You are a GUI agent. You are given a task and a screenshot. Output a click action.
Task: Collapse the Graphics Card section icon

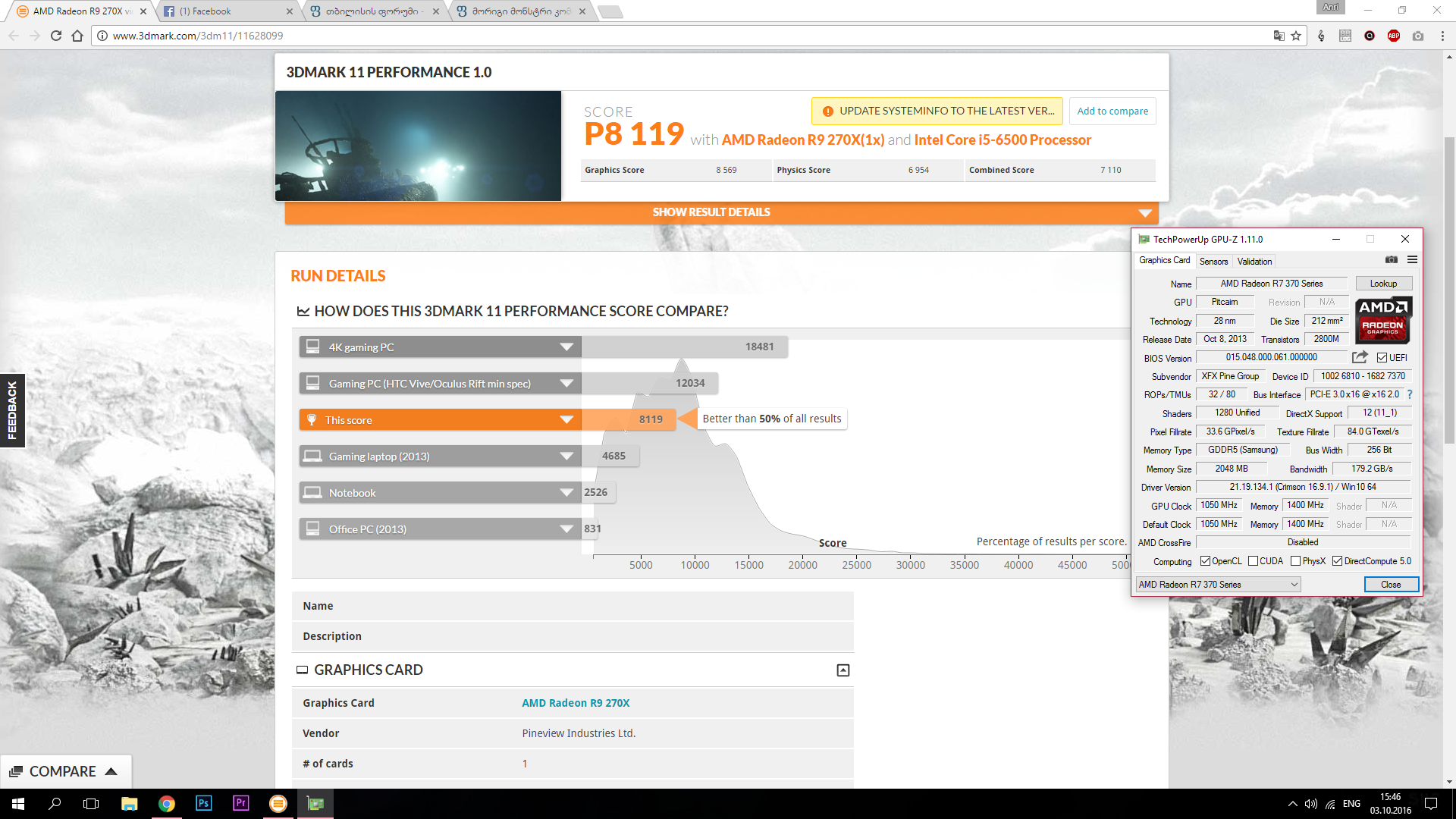click(x=843, y=670)
